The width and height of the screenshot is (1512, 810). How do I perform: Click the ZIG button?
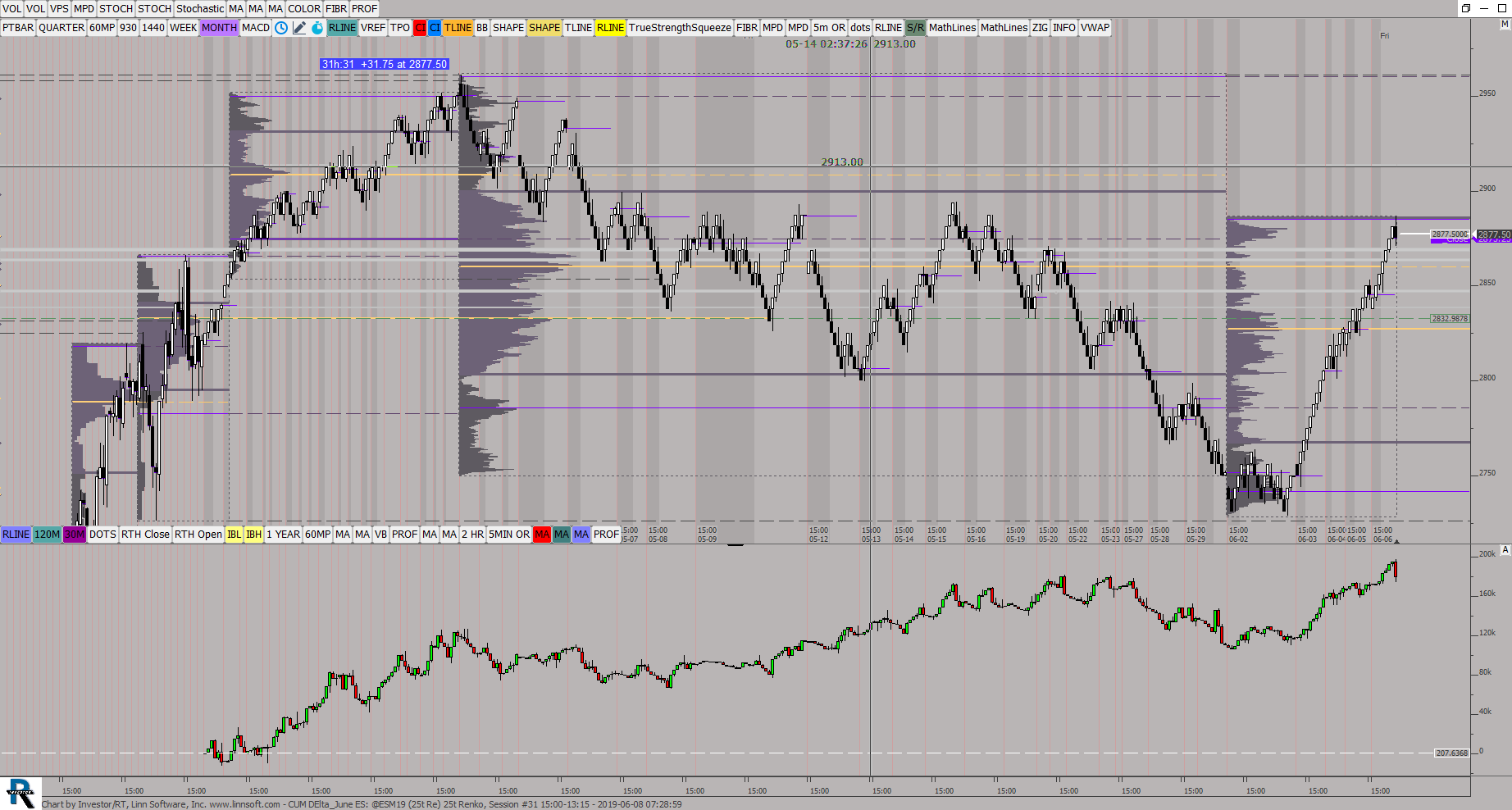1040,28
